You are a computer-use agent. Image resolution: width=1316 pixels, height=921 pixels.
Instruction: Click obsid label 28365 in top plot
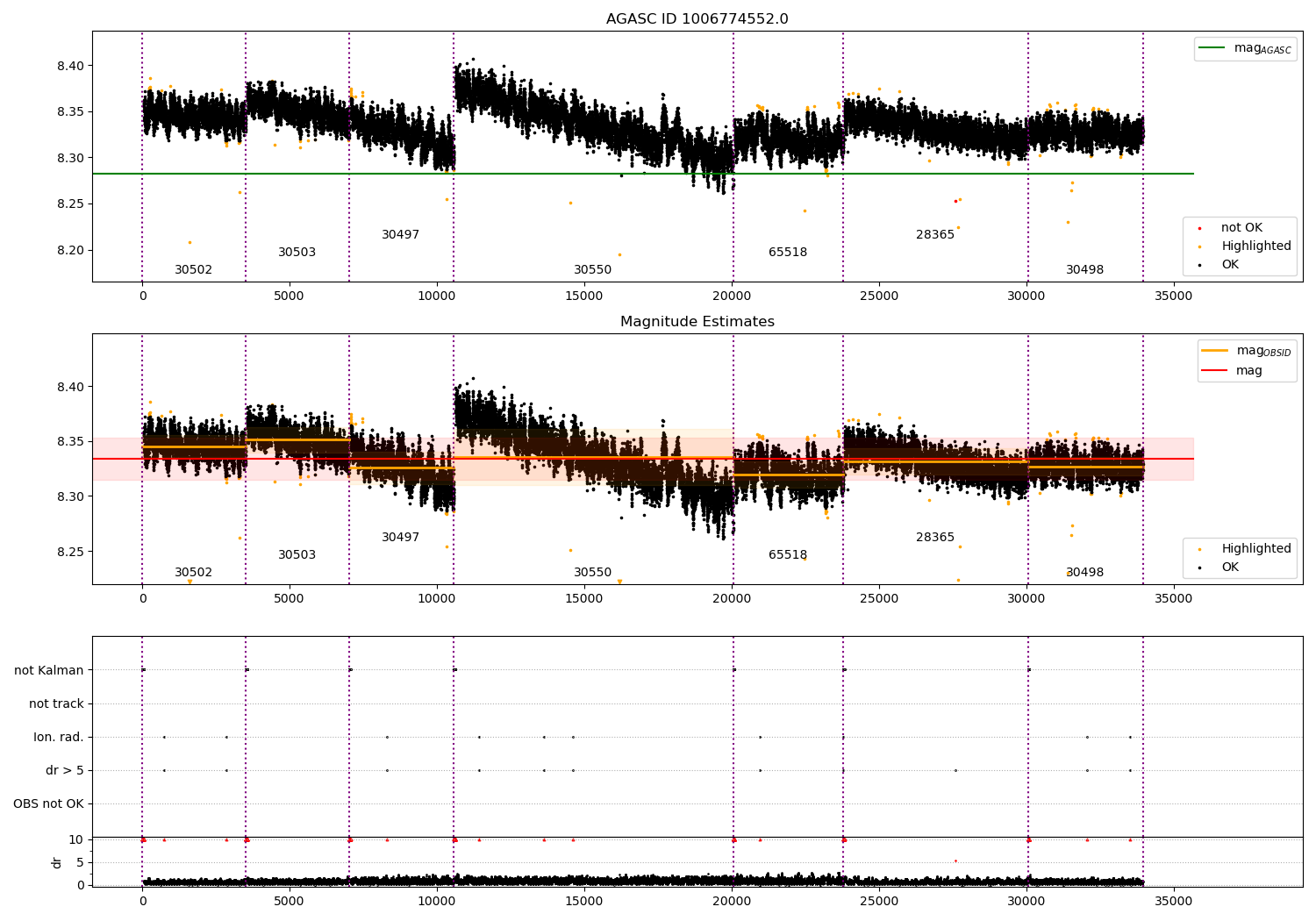[934, 235]
